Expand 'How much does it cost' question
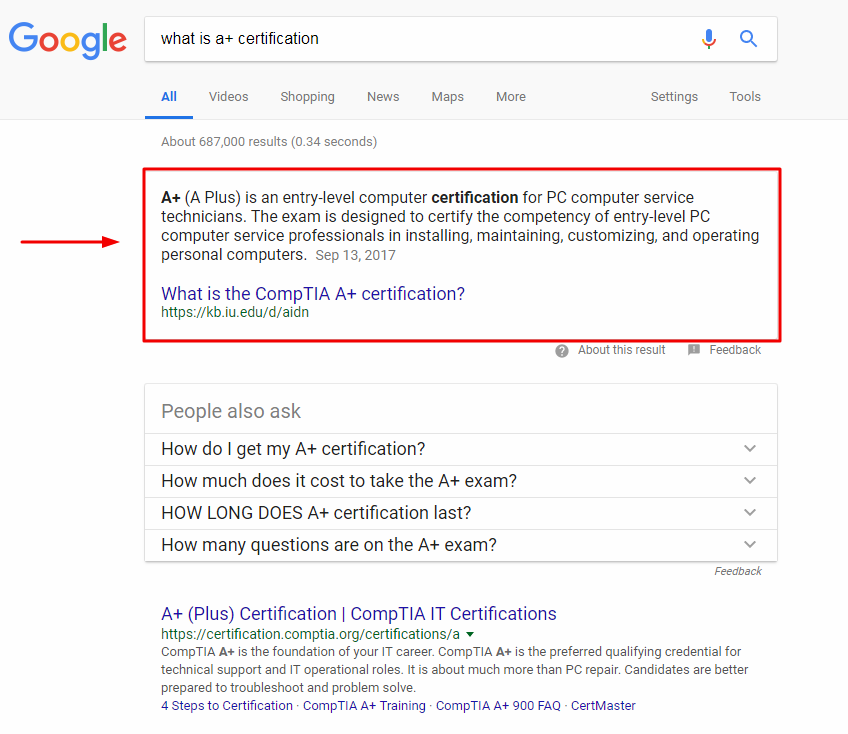This screenshot has width=848, height=734. [750, 481]
